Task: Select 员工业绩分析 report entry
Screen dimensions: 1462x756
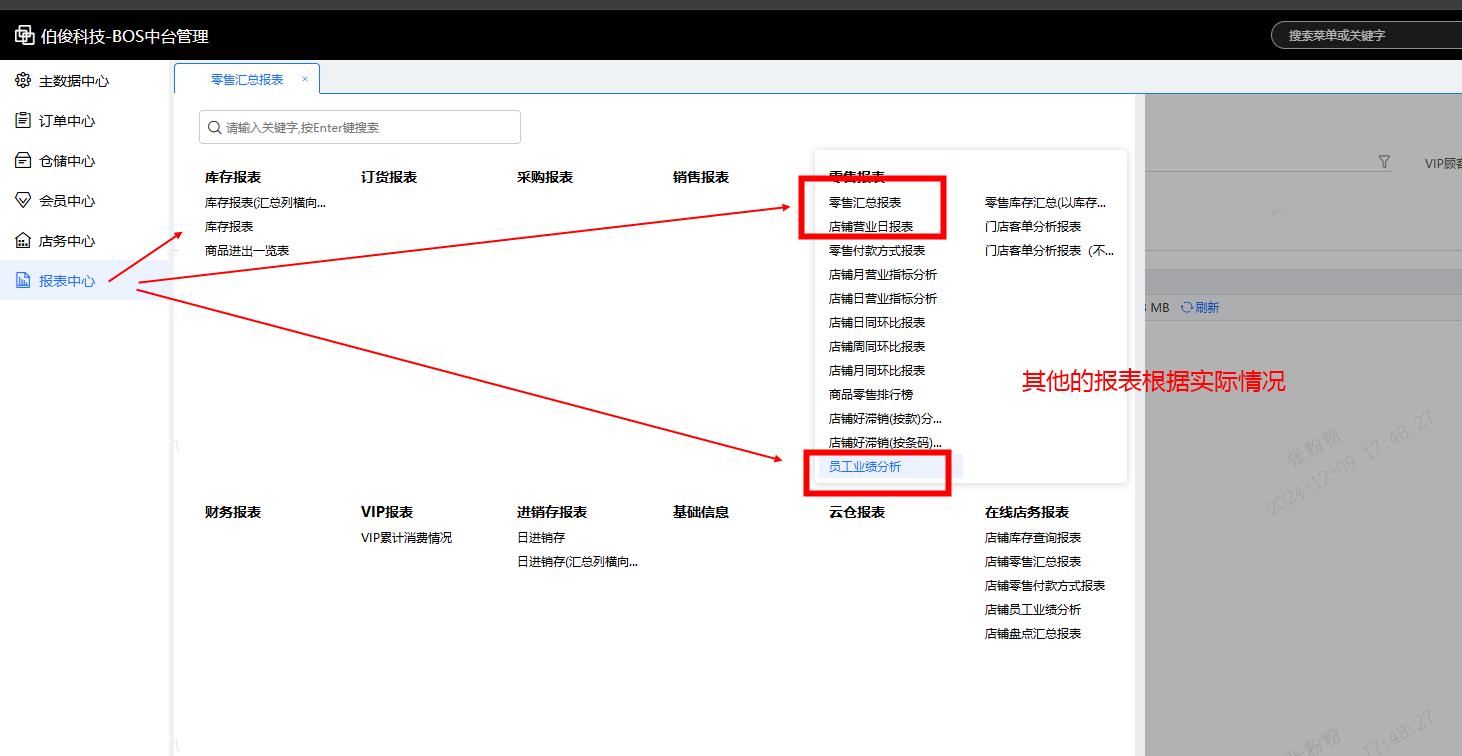Action: [865, 466]
